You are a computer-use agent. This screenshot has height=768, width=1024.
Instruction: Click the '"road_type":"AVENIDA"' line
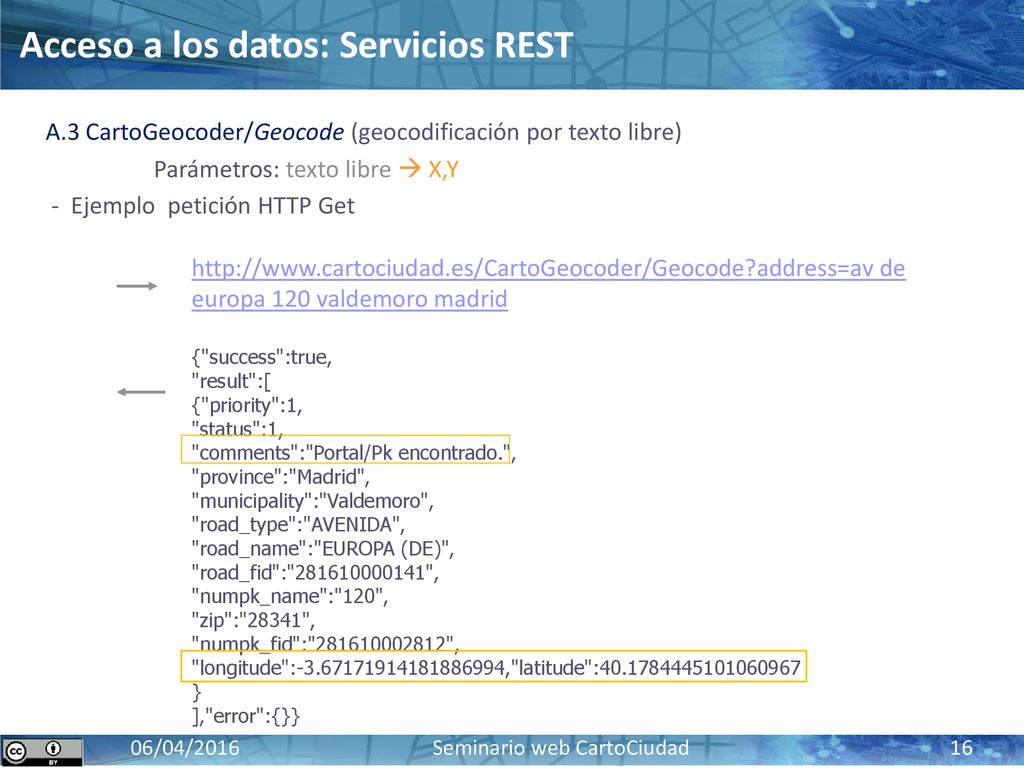[x=298, y=524]
